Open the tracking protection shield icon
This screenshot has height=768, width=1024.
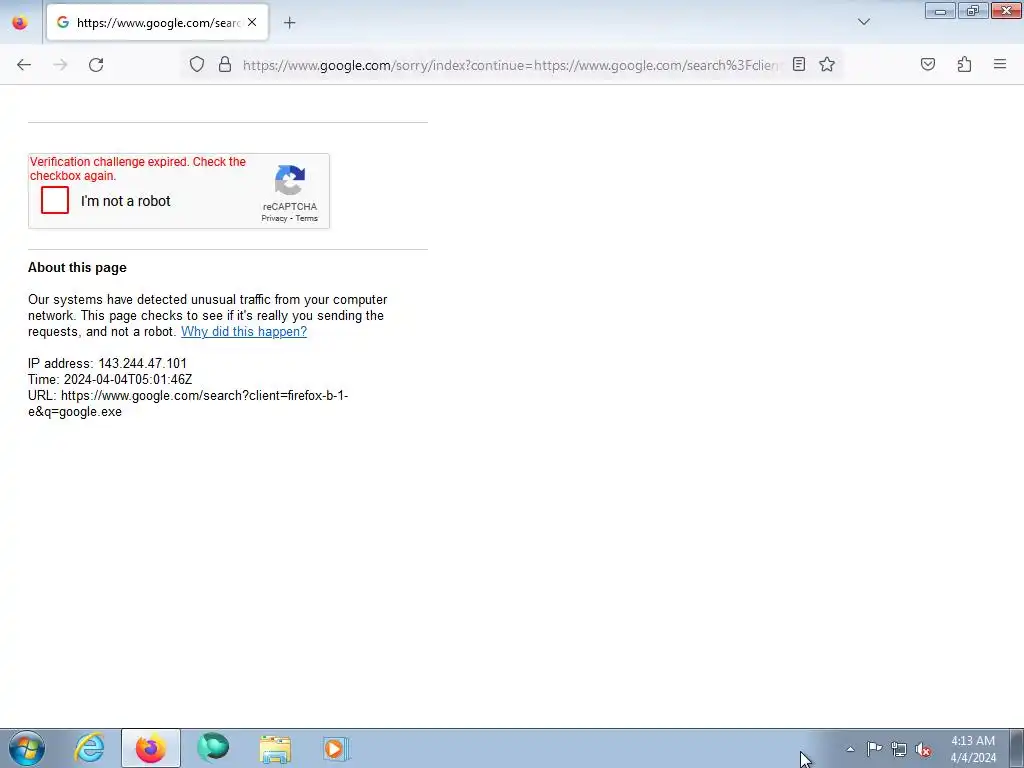pyautogui.click(x=197, y=64)
